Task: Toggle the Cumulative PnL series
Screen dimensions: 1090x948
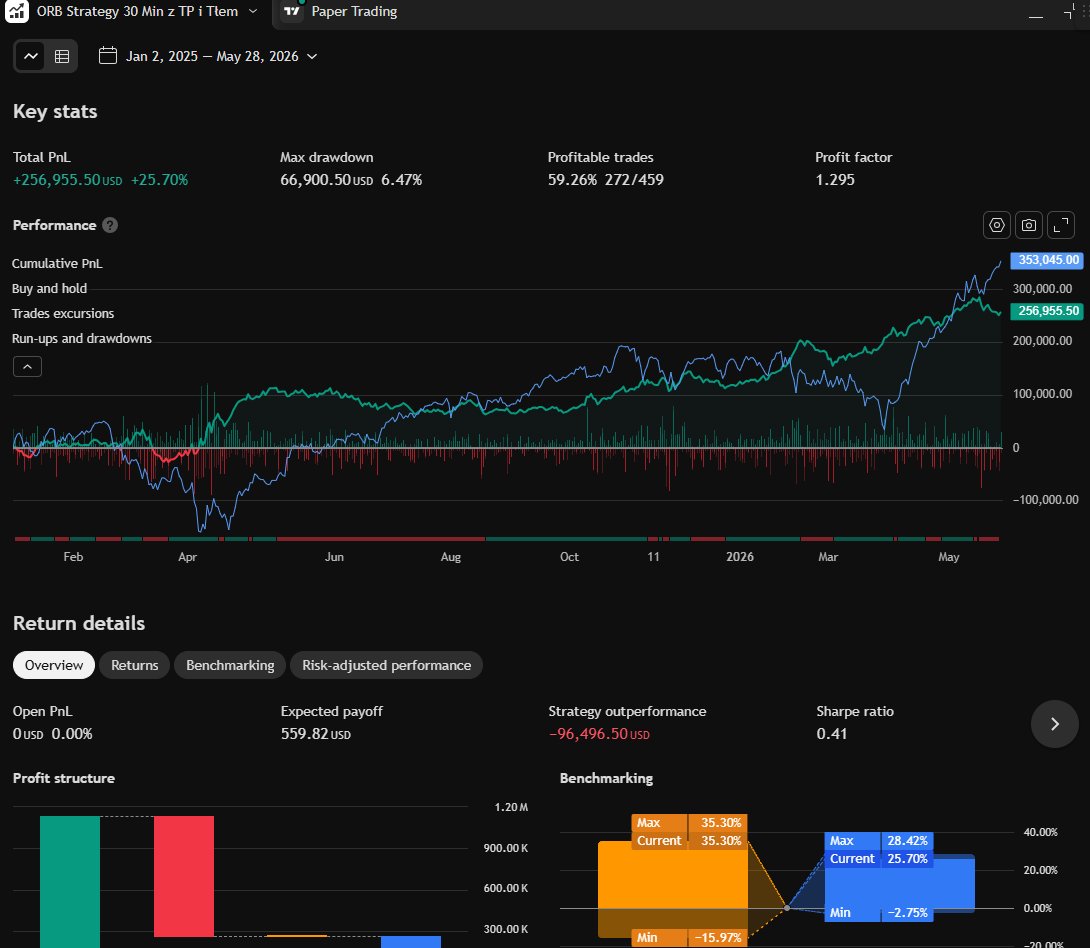Action: 57,263
